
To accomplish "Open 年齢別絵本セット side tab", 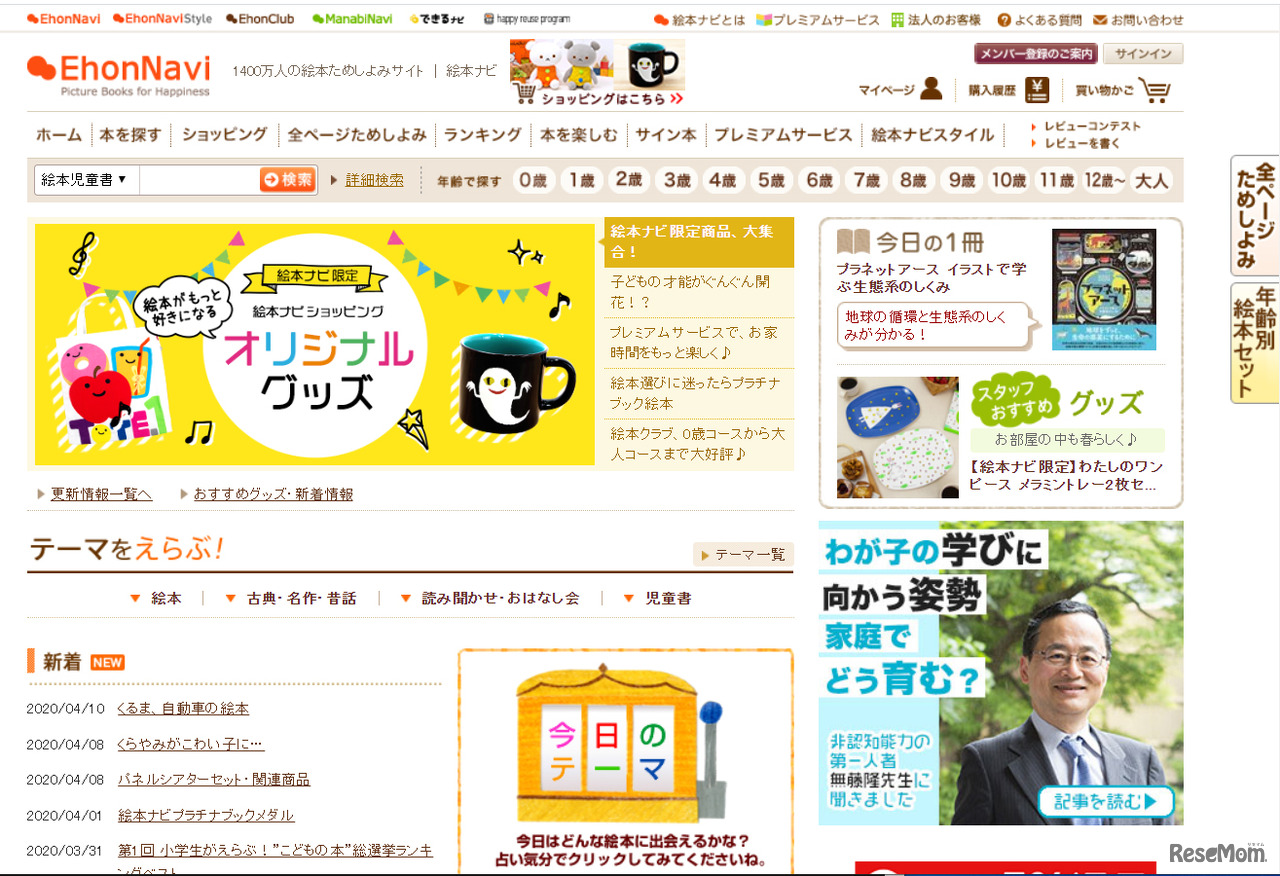I will click(x=1255, y=343).
